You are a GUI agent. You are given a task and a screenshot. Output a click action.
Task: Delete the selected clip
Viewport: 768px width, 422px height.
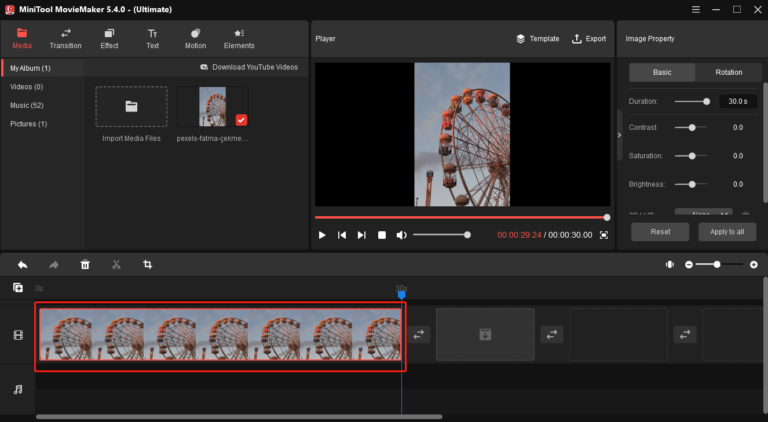click(85, 264)
